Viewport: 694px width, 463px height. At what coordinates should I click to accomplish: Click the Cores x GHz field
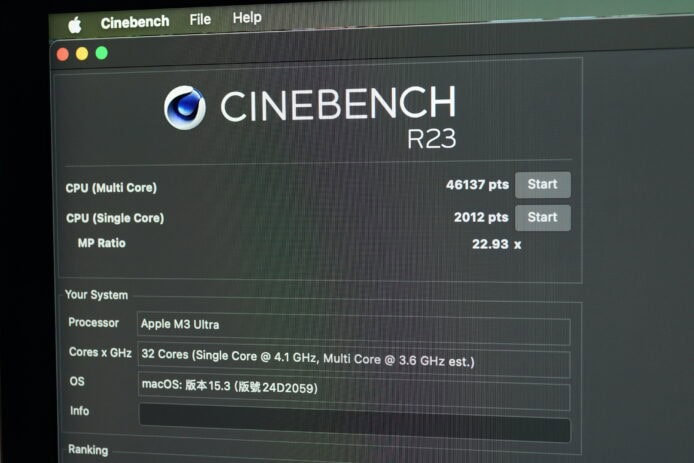coord(353,361)
